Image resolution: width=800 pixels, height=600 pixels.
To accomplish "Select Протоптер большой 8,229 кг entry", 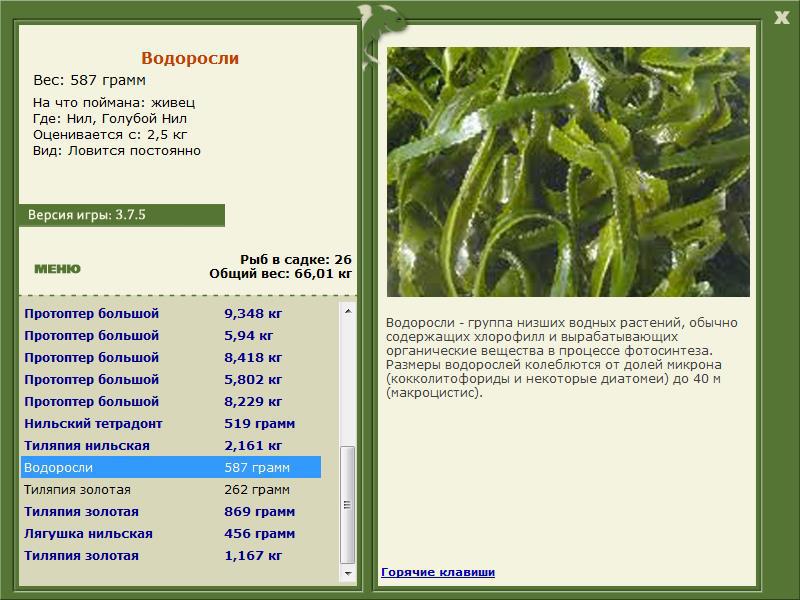I will click(171, 401).
